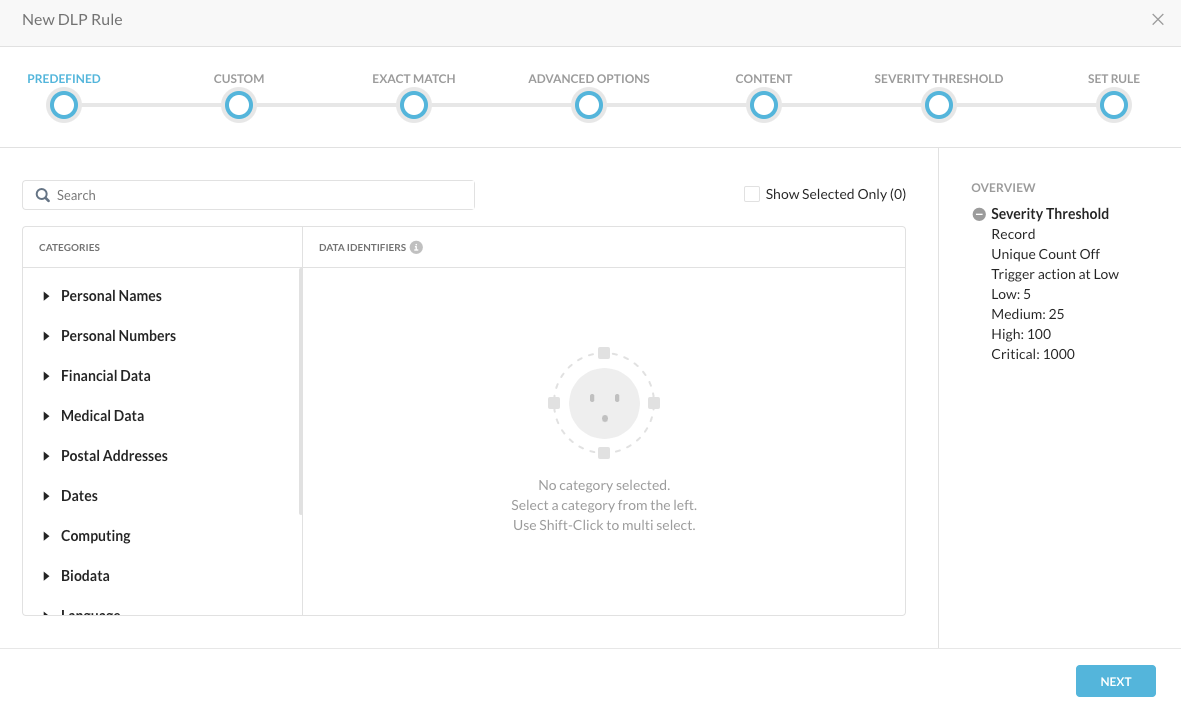Jump to the Custom step circle
1181x711 pixels.
tap(239, 105)
